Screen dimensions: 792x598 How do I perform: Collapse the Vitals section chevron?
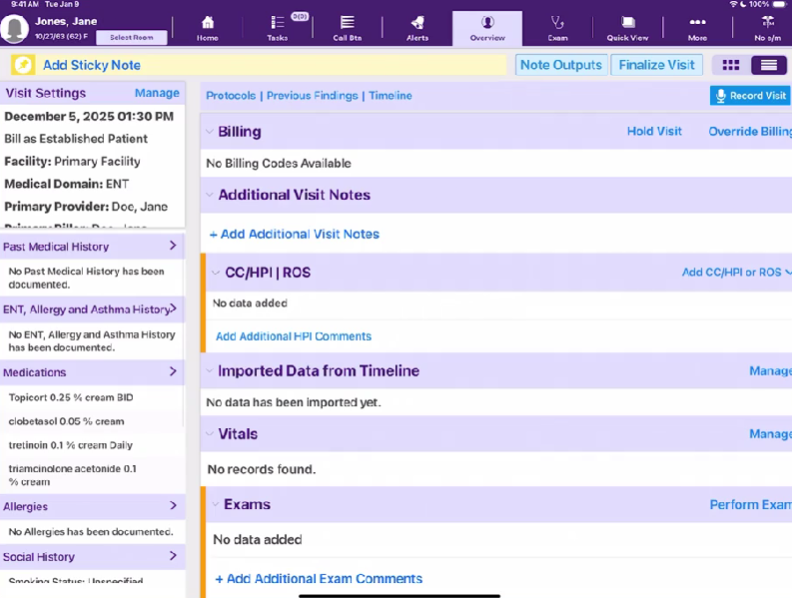point(210,434)
